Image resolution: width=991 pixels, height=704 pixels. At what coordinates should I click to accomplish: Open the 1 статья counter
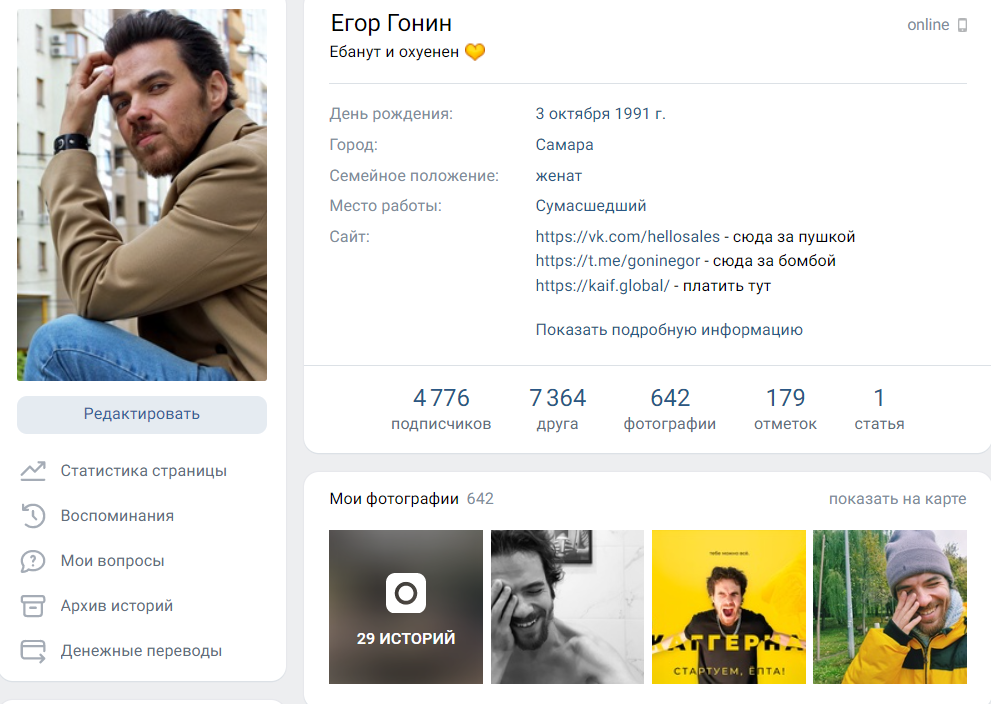pyautogui.click(x=879, y=409)
